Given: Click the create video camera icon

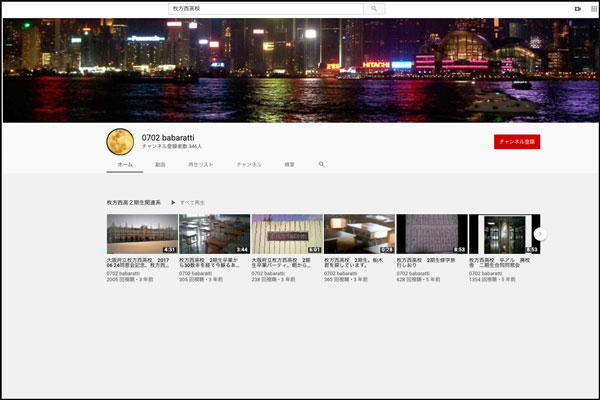Looking at the screenshot, I should click(x=577, y=8).
